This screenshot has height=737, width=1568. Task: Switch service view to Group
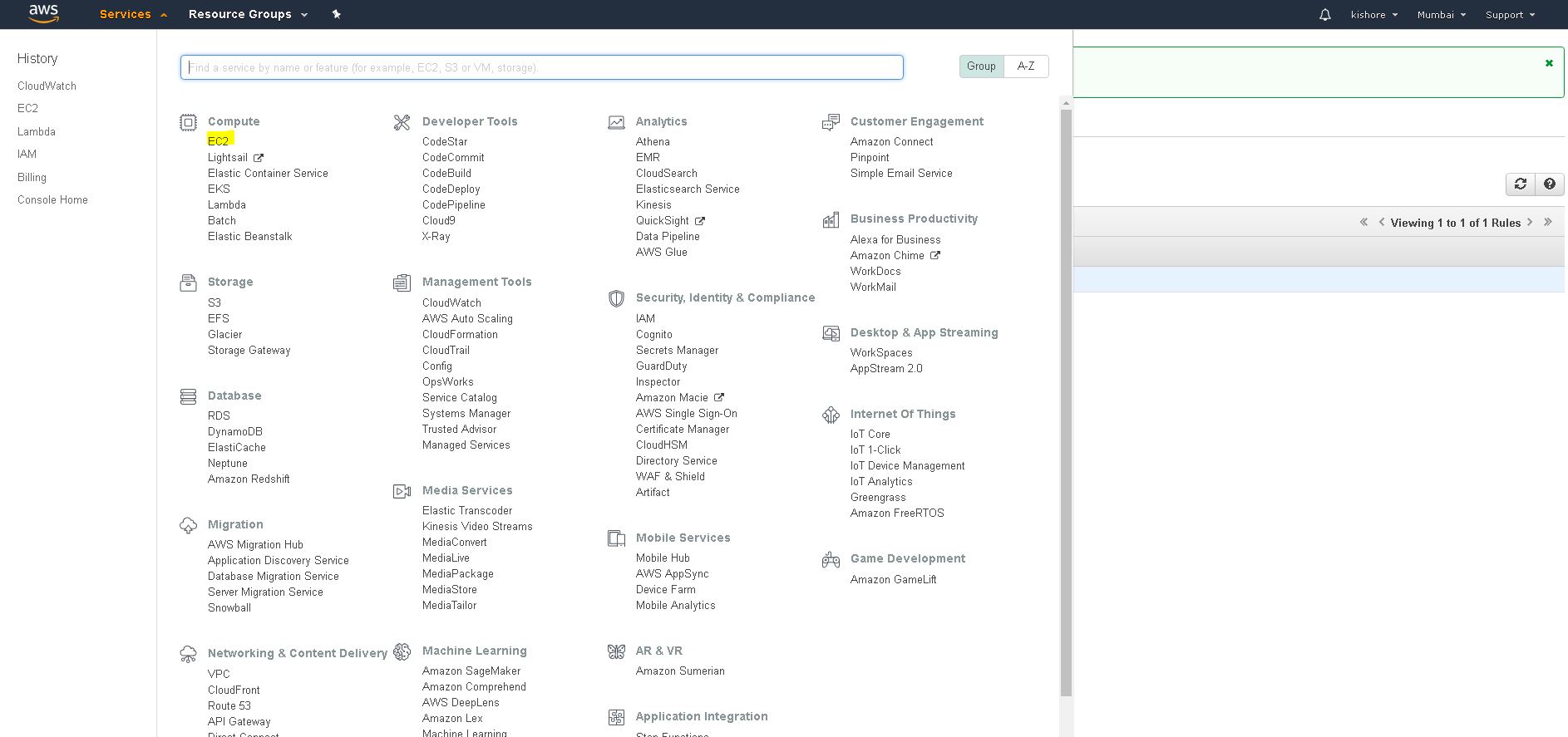981,66
